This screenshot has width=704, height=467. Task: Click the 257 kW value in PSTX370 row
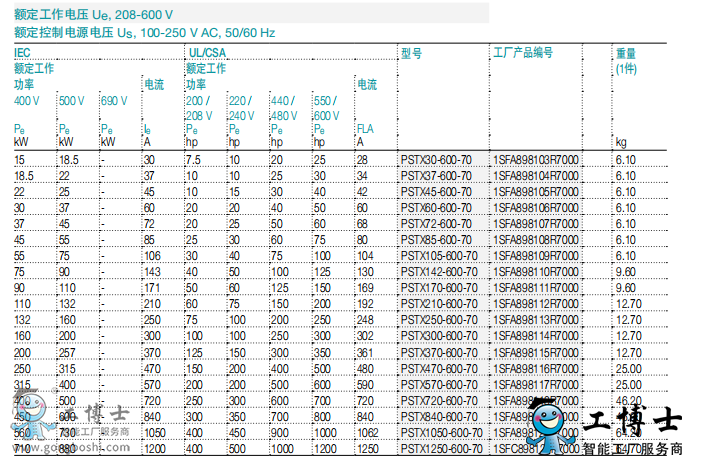67,353
